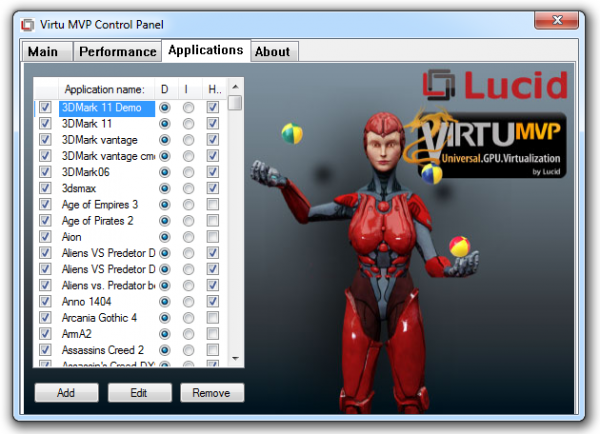The width and height of the screenshot is (600, 434).
Task: Enable H checkbox for Arcania Gothic 4
Action: 213,317
